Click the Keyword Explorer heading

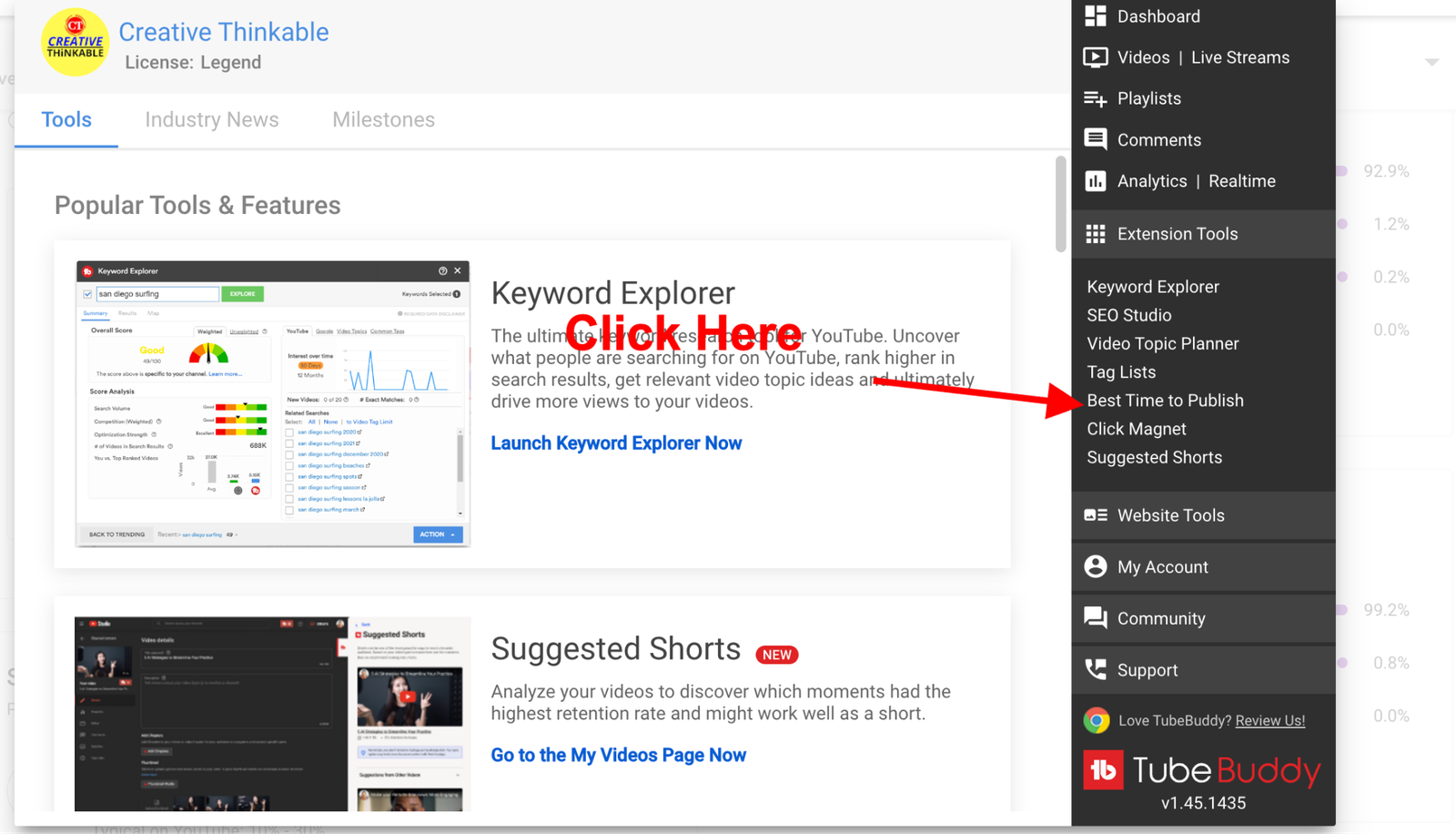point(612,293)
